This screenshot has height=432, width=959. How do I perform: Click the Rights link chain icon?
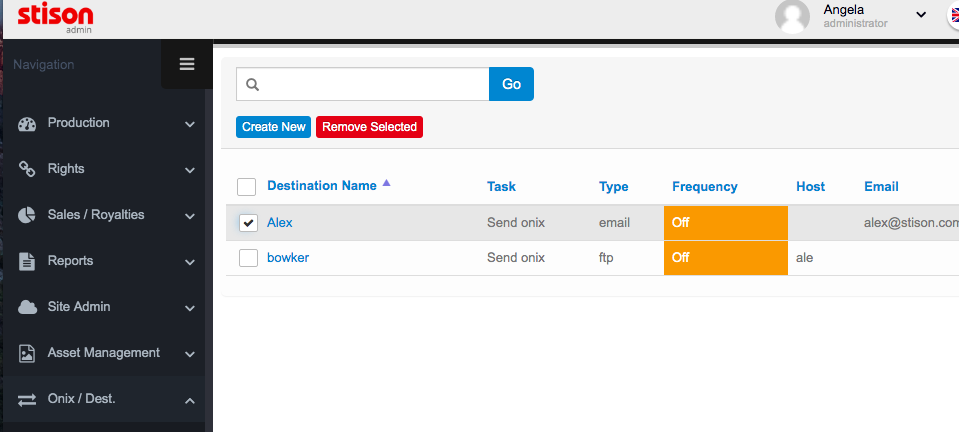[28, 169]
